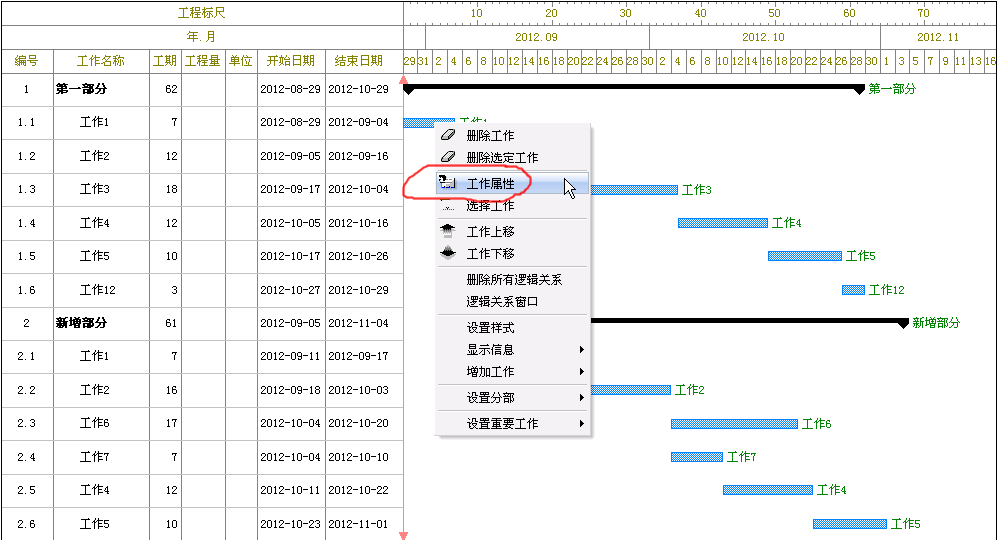The height and width of the screenshot is (540, 999).
Task: Open 逻辑关系窗口 from the context menu
Action: pyautogui.click(x=503, y=302)
